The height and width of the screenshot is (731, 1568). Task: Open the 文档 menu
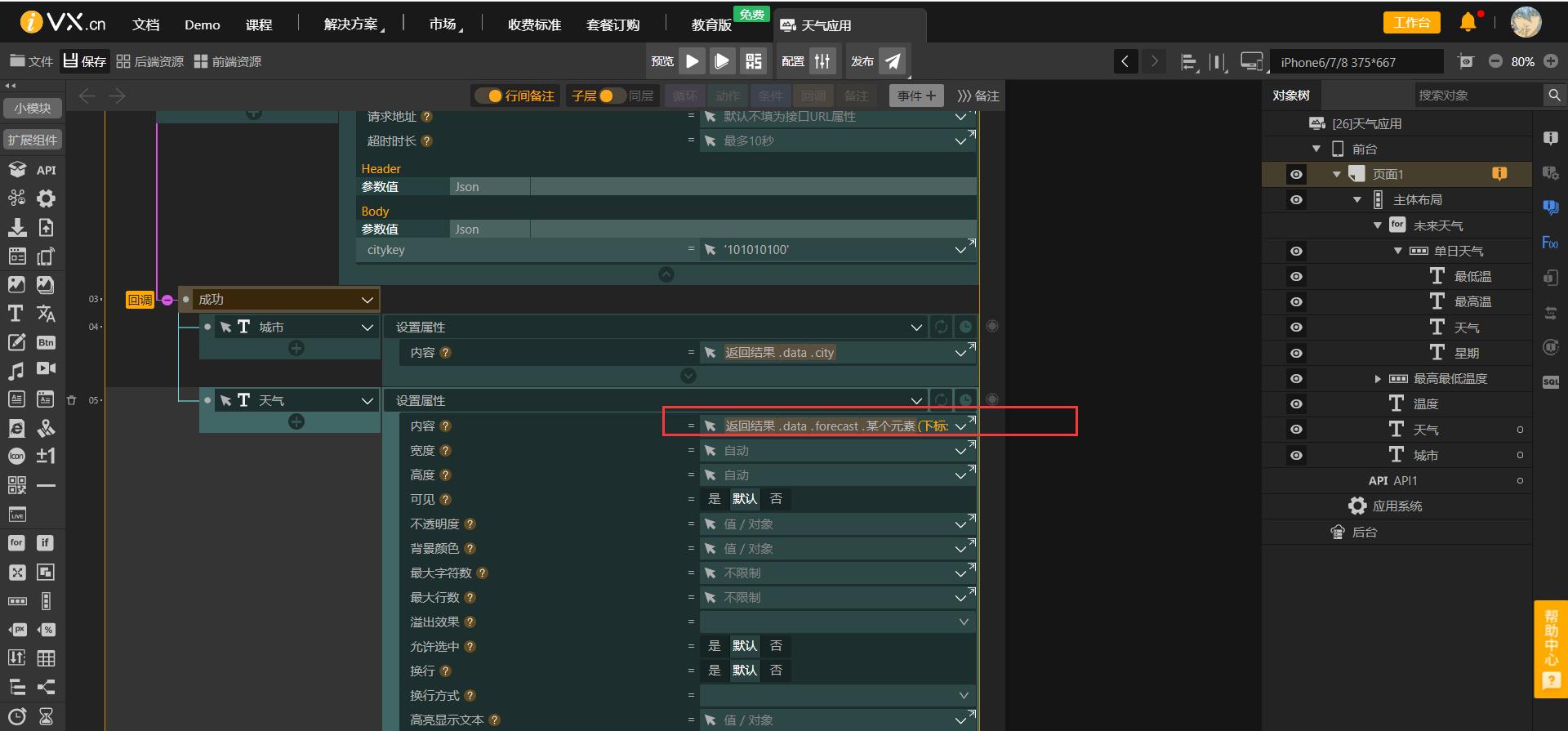(x=146, y=25)
